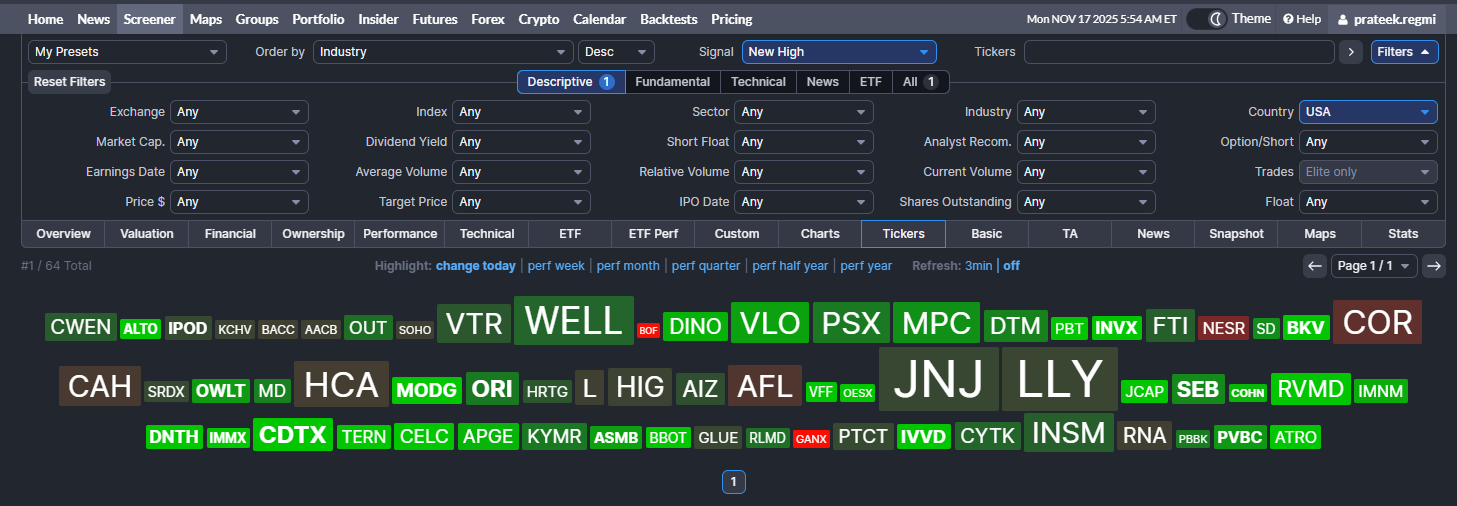
Task: Change the Desc sort direction dropdown
Action: click(x=616, y=52)
